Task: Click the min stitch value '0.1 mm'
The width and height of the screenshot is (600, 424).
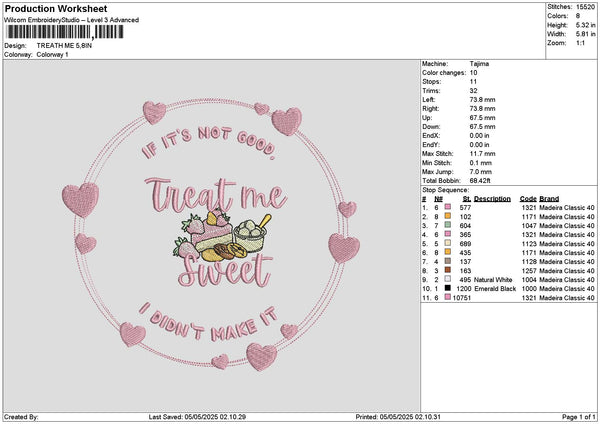Action: 481,163
